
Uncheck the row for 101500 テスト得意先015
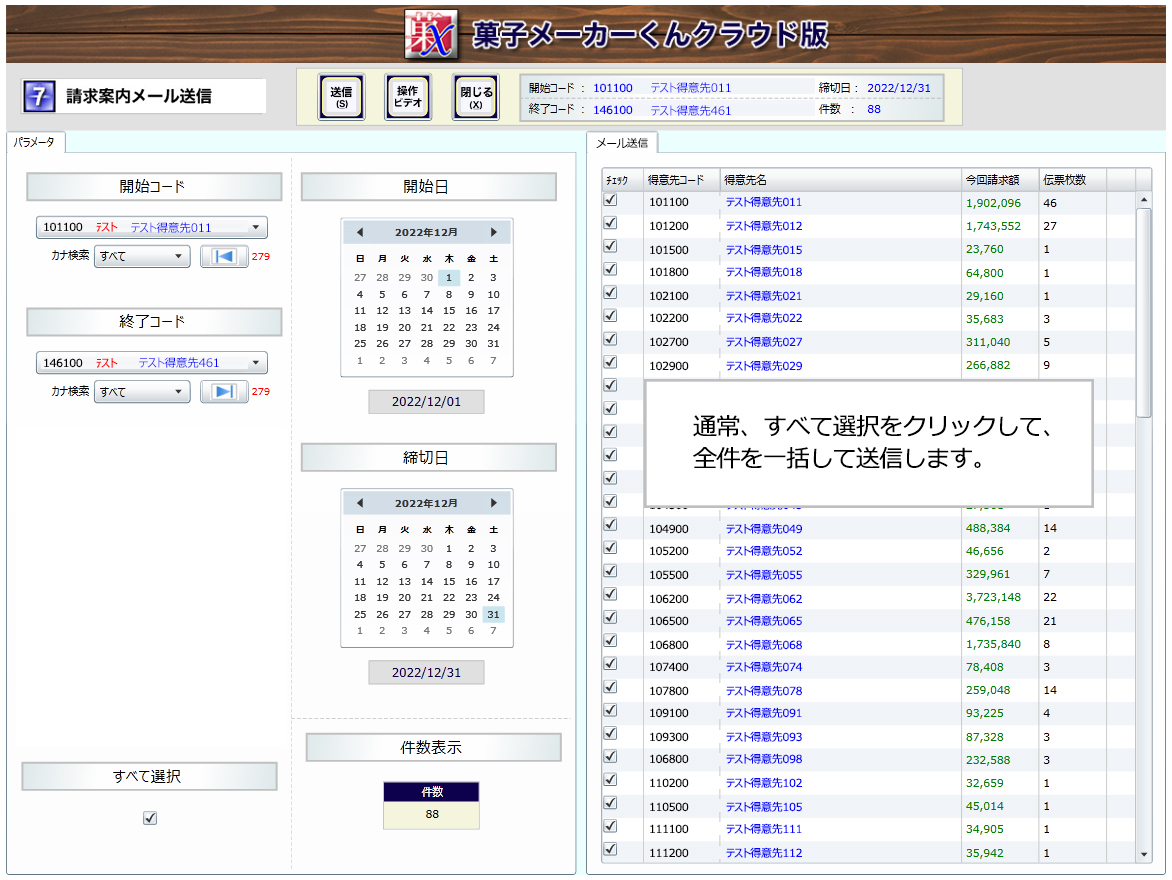coord(611,247)
